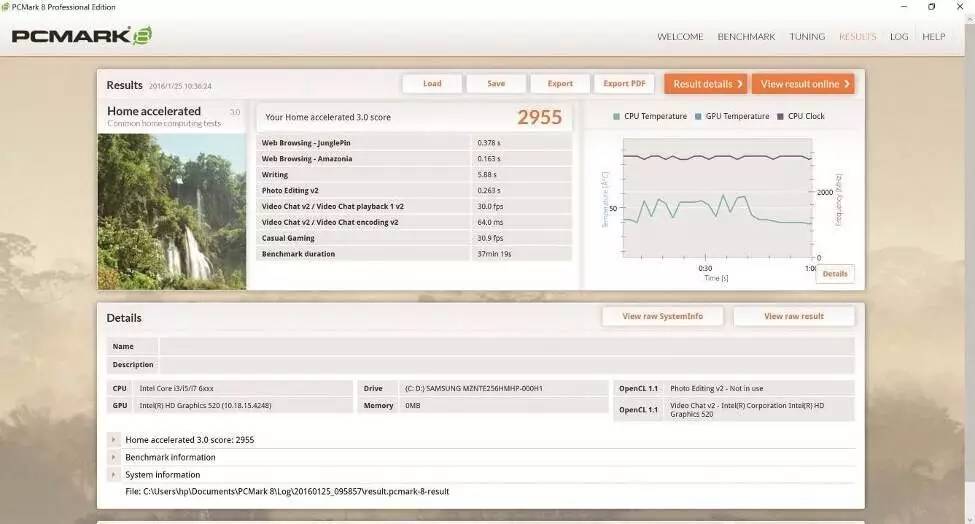Expand the Home accelerated 3.0 score row
Viewport: 975px width, 524px height.
tap(115, 440)
